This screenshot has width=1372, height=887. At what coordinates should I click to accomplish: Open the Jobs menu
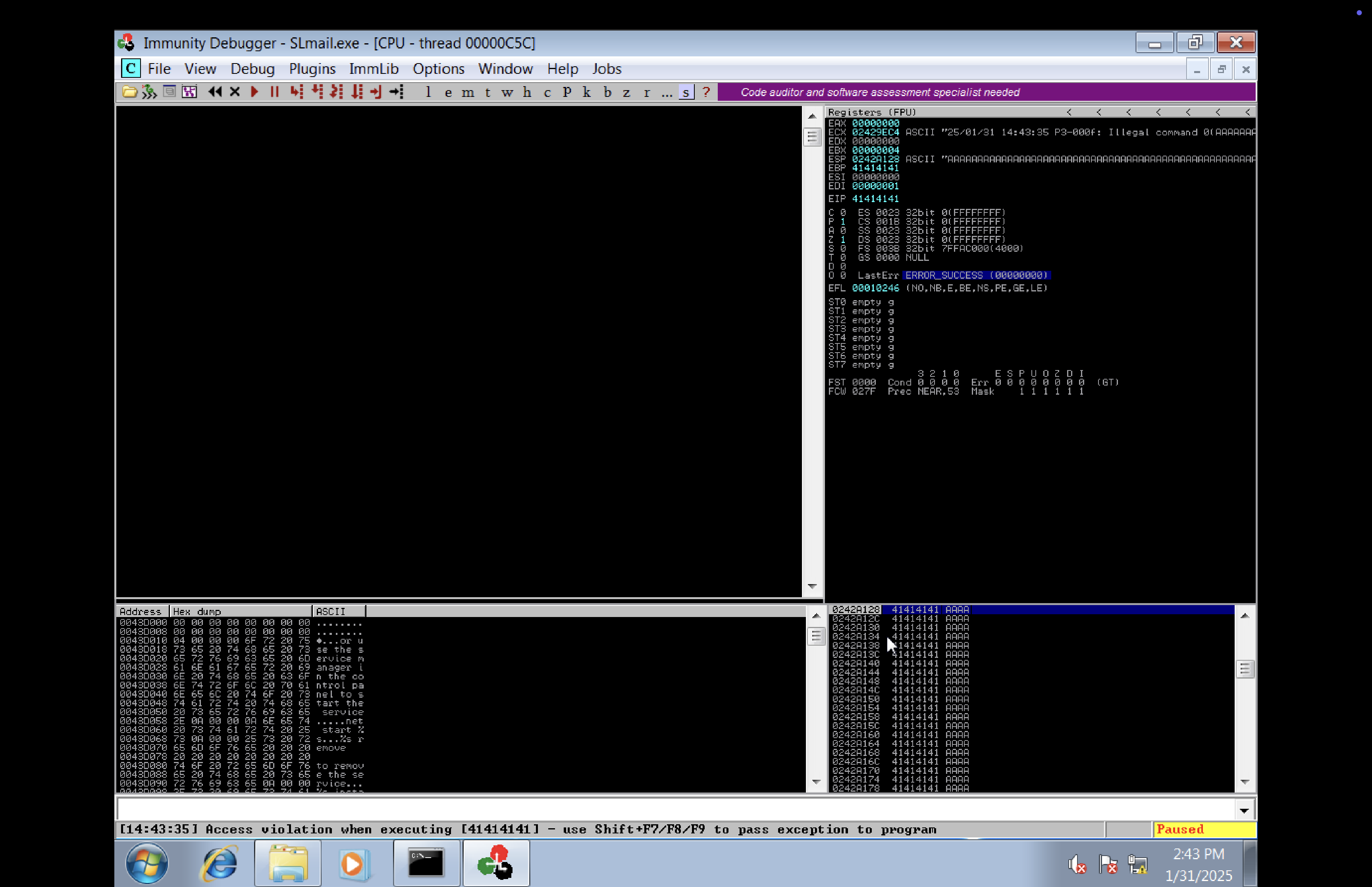pyautogui.click(x=607, y=69)
